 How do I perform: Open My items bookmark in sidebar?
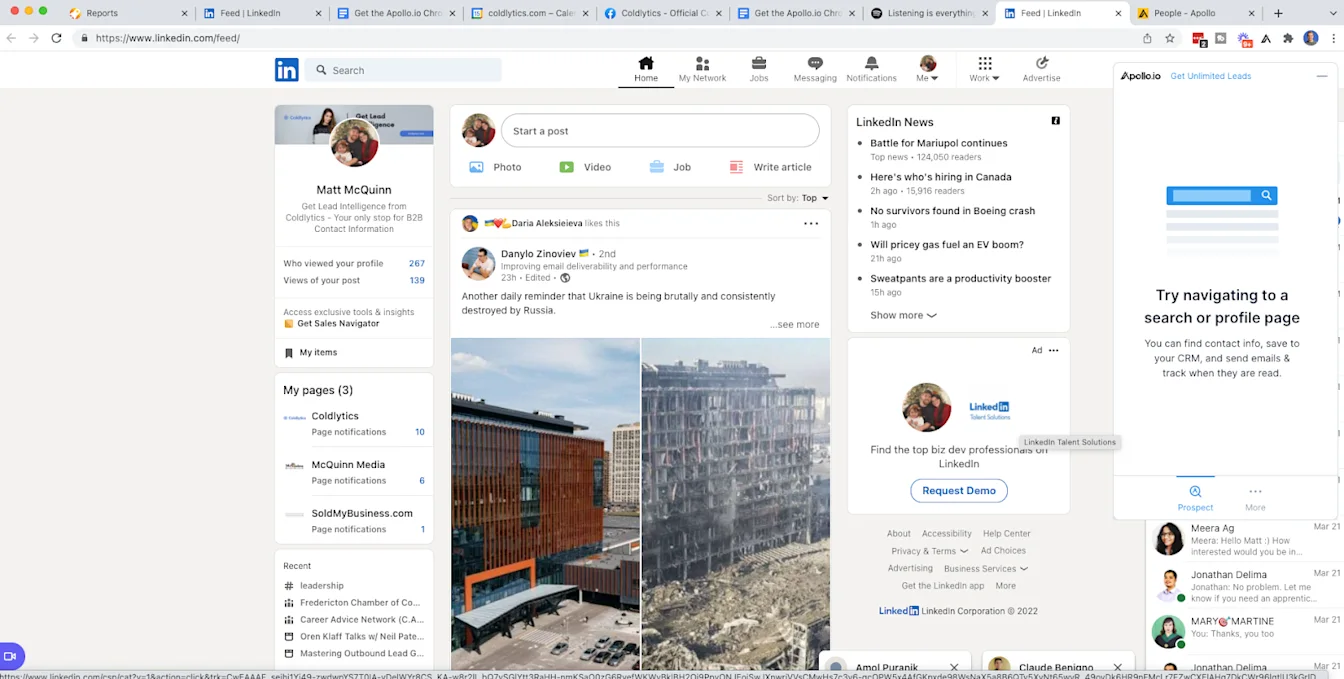pyautogui.click(x=311, y=352)
